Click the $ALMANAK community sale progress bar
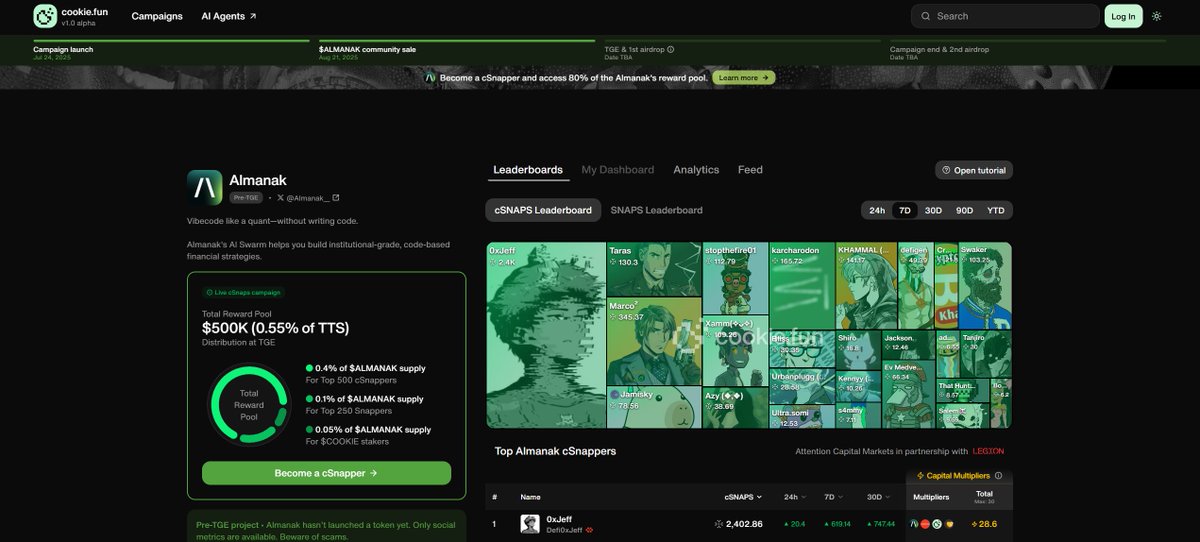The height and width of the screenshot is (542, 1200). (x=457, y=41)
